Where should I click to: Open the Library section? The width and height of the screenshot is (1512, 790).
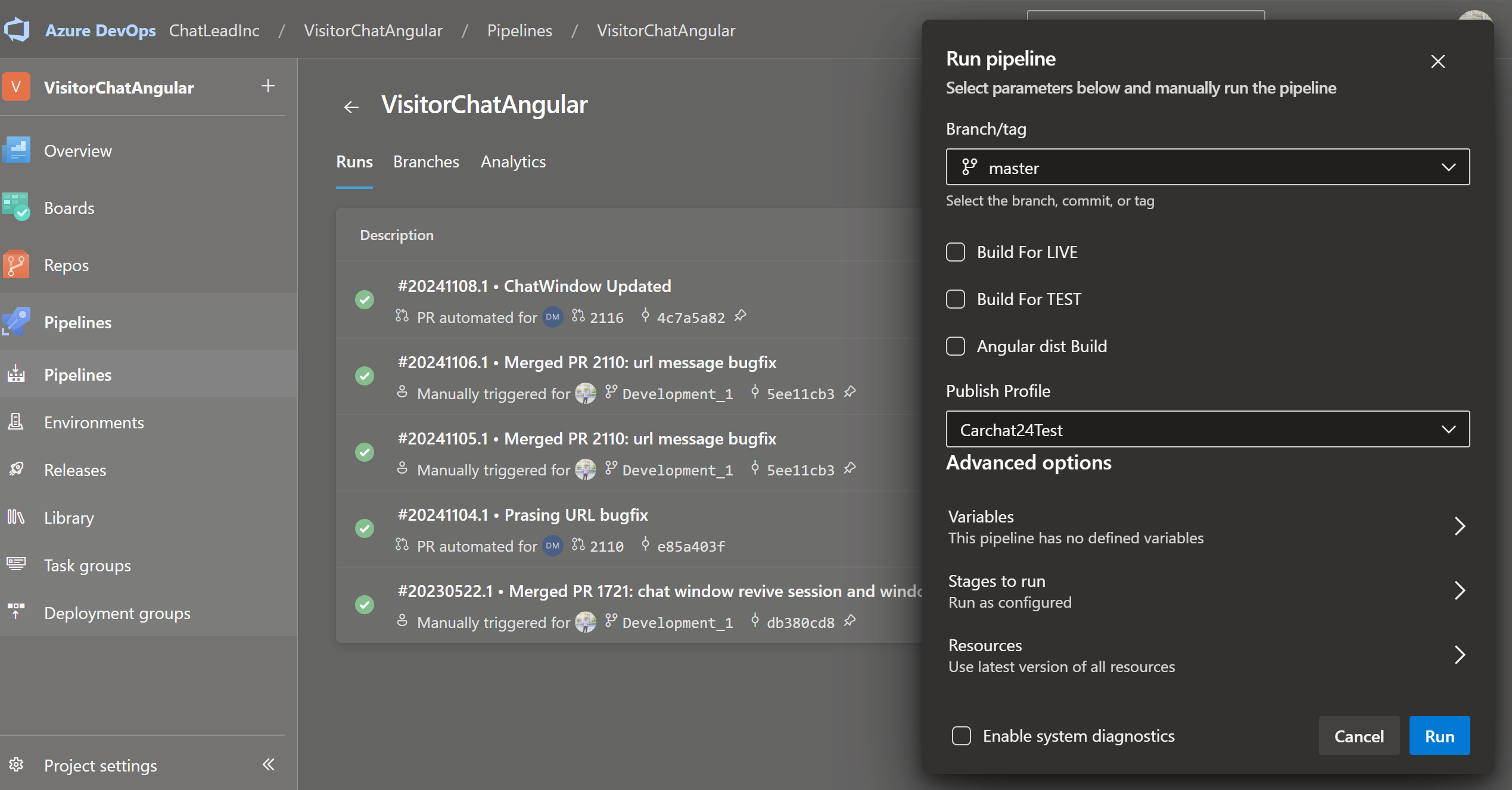click(69, 518)
